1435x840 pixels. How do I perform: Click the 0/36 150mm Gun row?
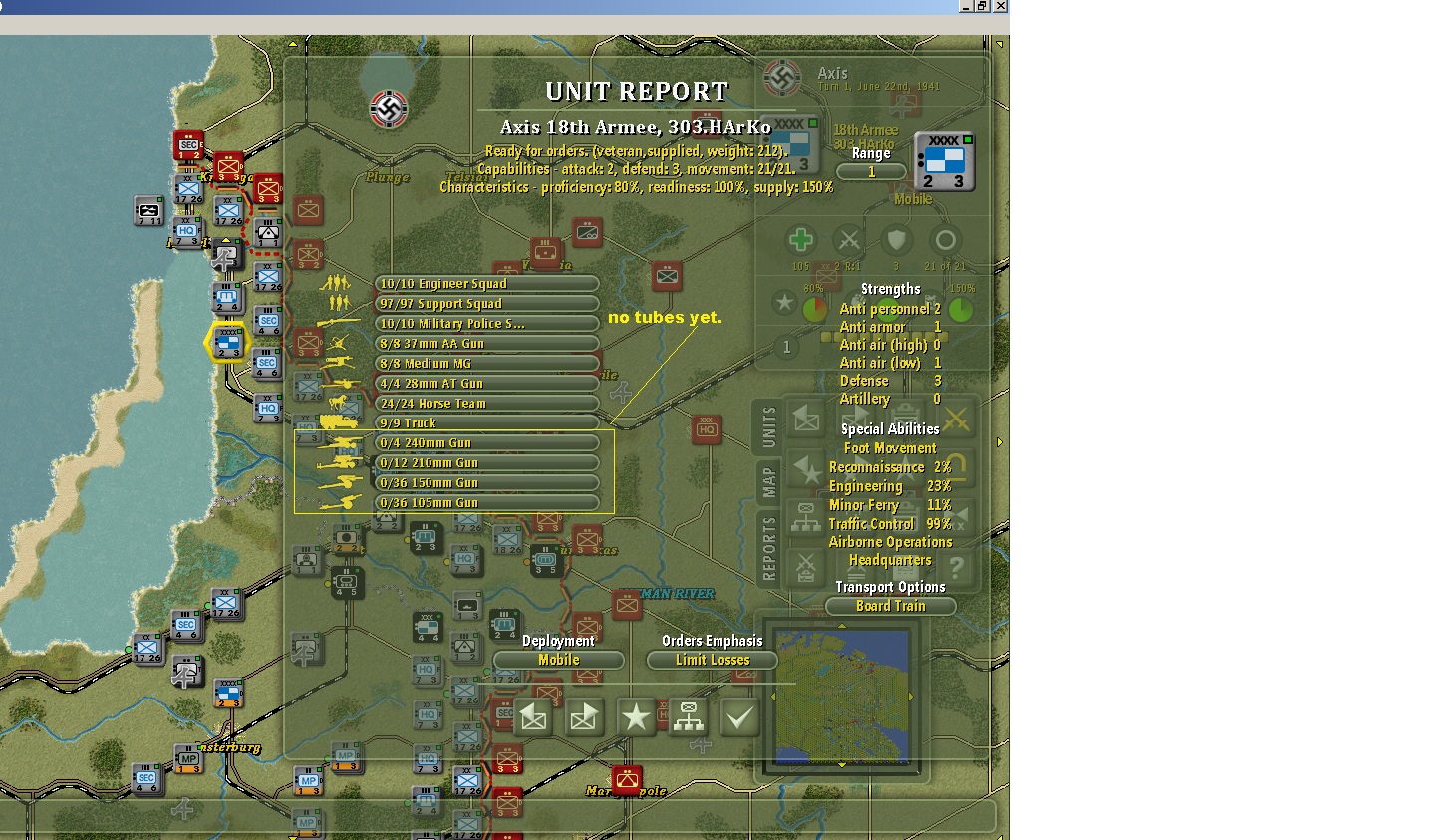pyautogui.click(x=487, y=483)
